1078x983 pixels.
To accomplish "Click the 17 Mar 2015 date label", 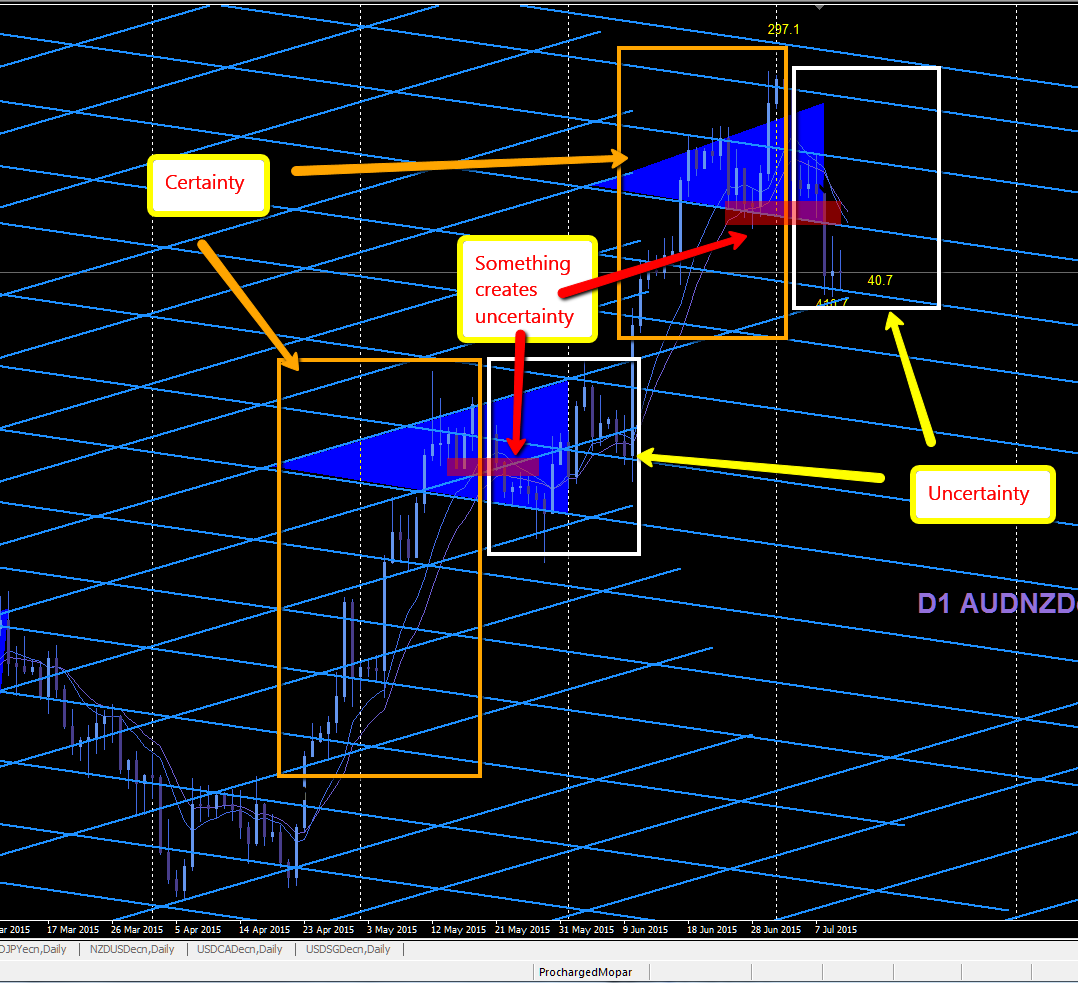I will (73, 929).
